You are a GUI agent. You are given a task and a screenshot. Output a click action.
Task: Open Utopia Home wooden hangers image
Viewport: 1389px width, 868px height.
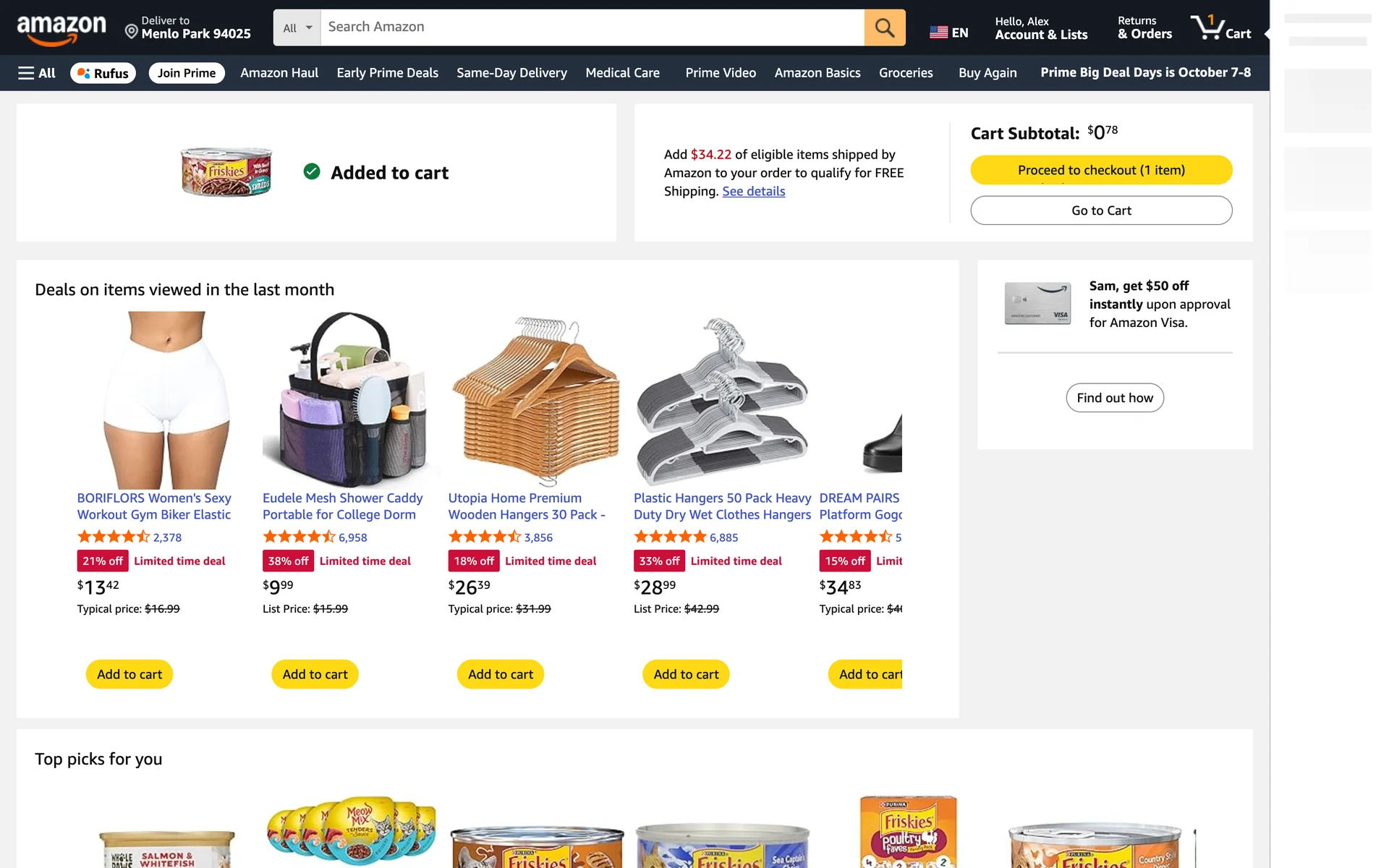pyautogui.click(x=536, y=399)
